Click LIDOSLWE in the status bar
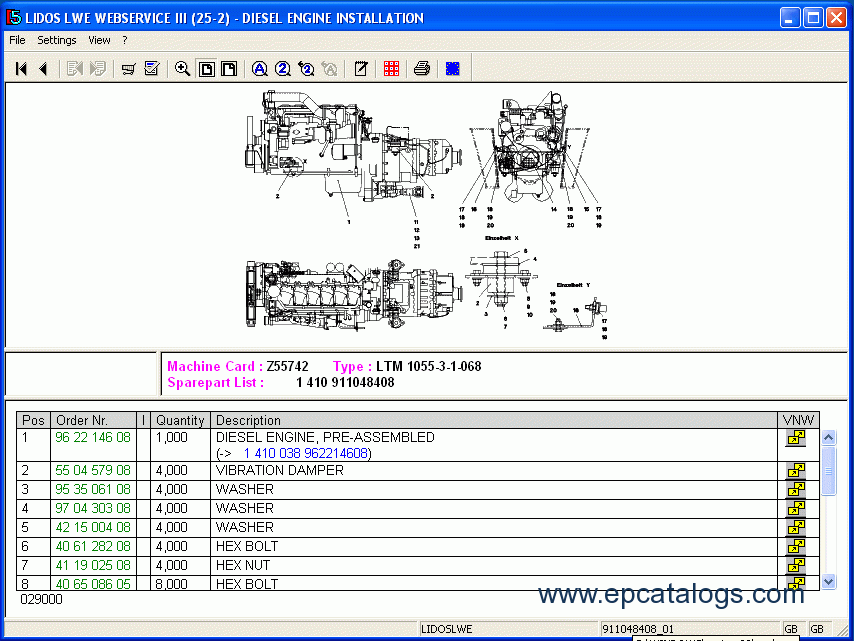854x641 pixels. pos(447,629)
